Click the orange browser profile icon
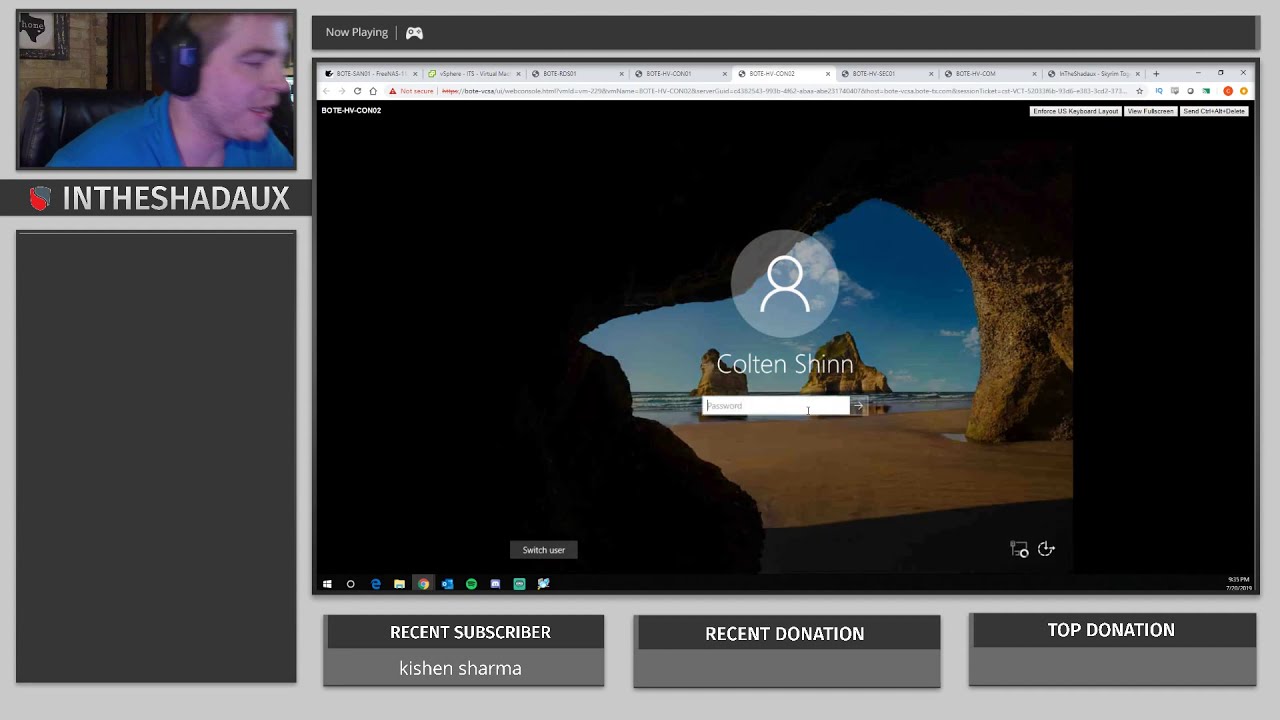The width and height of the screenshot is (1280, 720). [x=1244, y=91]
